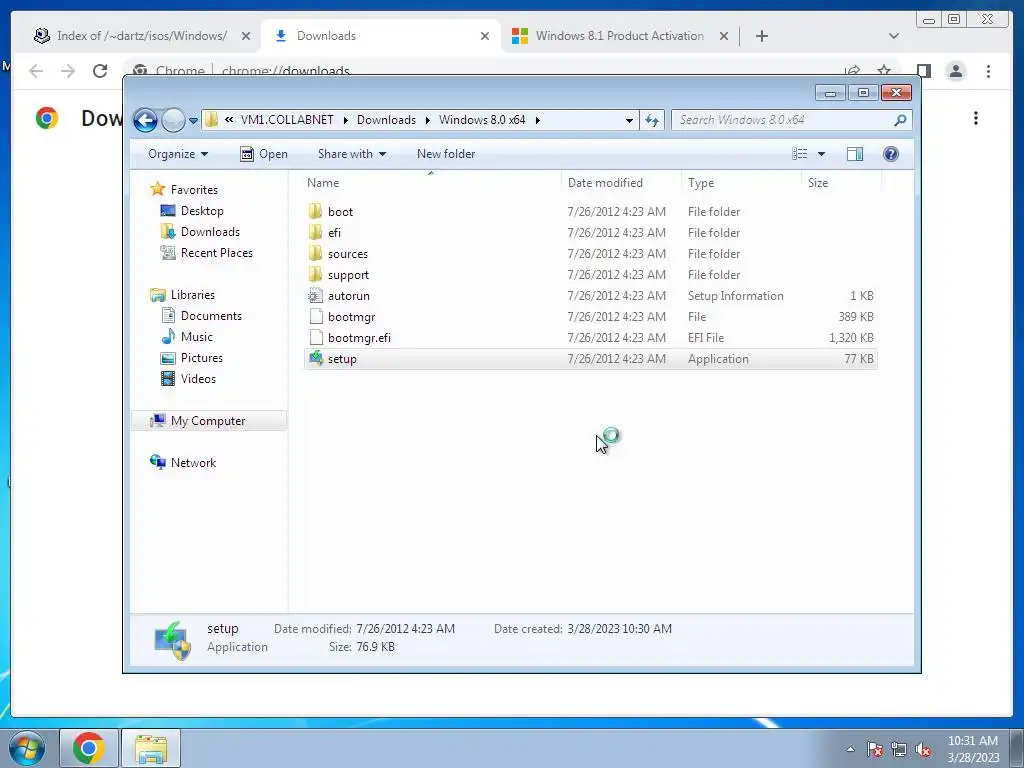The width and height of the screenshot is (1024, 768).
Task: Click the refresh button beside address bar
Action: pos(652,120)
